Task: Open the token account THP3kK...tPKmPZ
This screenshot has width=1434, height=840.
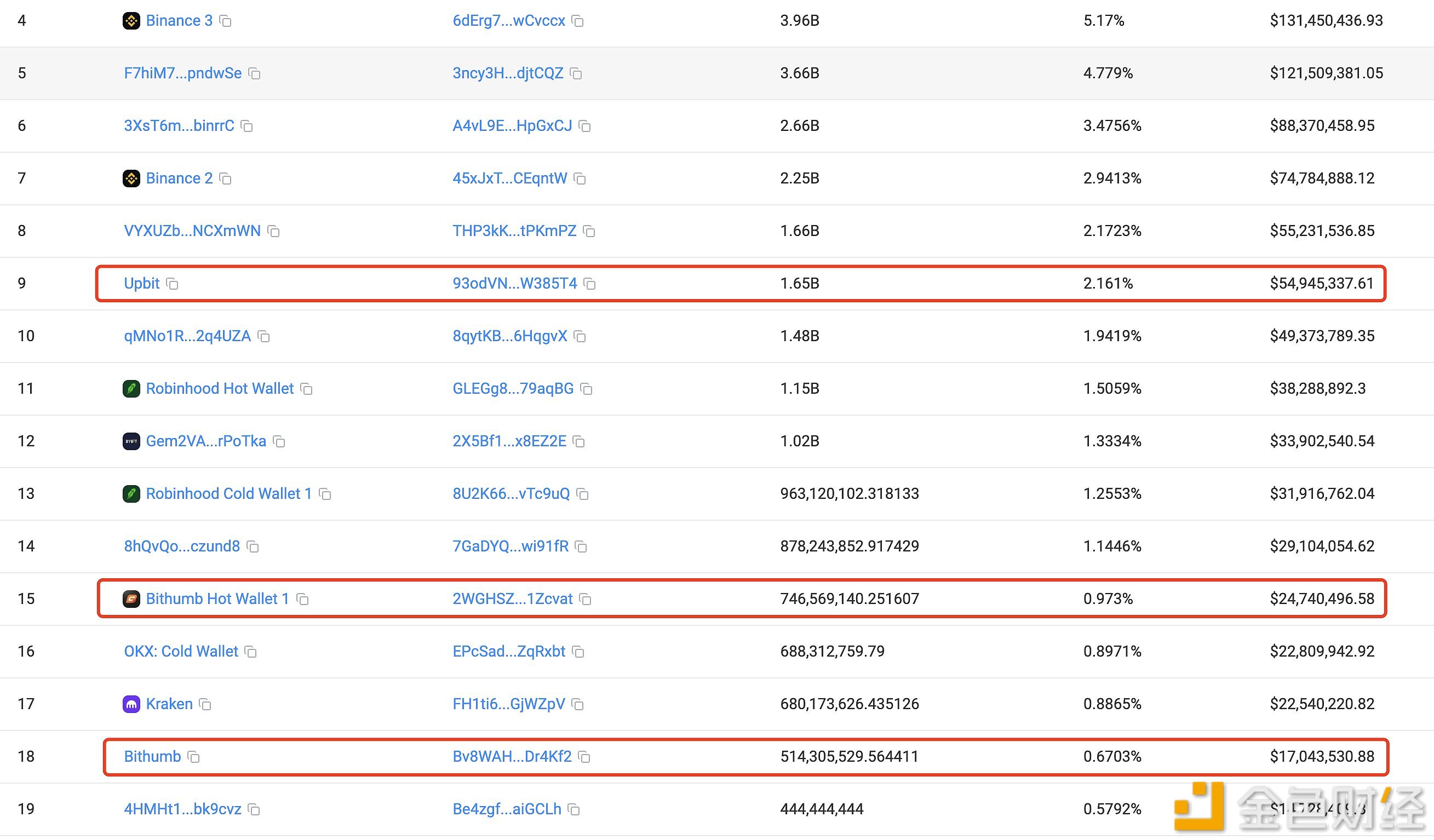Action: tap(514, 231)
